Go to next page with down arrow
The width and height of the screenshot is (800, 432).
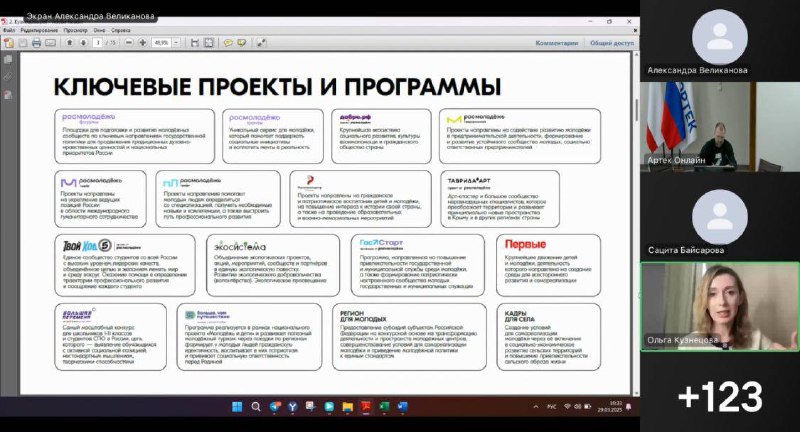[x=83, y=43]
